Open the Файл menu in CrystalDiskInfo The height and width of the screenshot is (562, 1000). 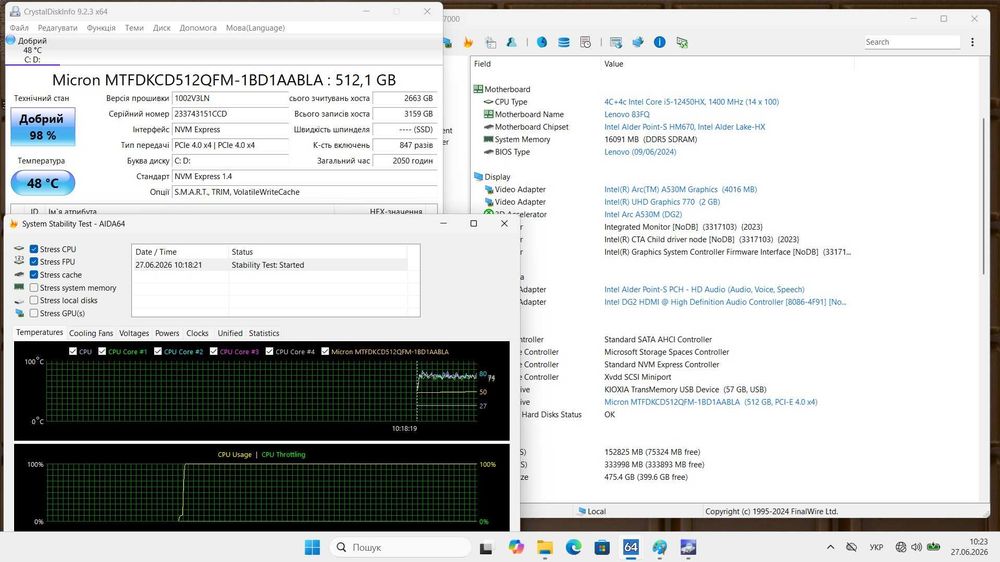[19, 28]
